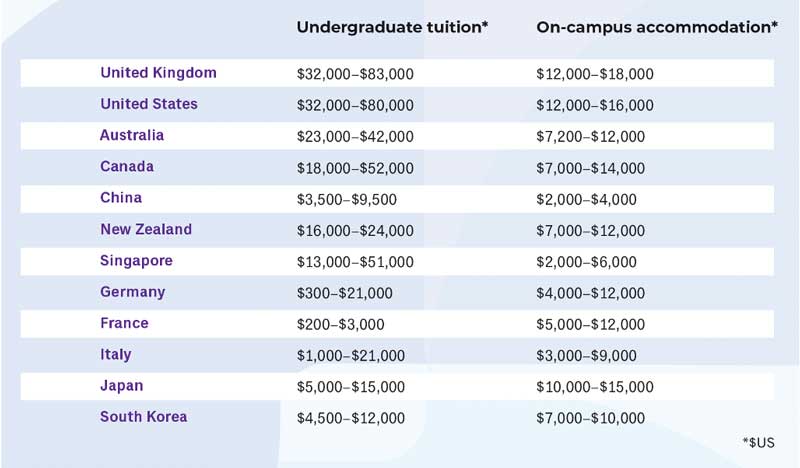
Task: Select the Canada country label
Action: 127,167
